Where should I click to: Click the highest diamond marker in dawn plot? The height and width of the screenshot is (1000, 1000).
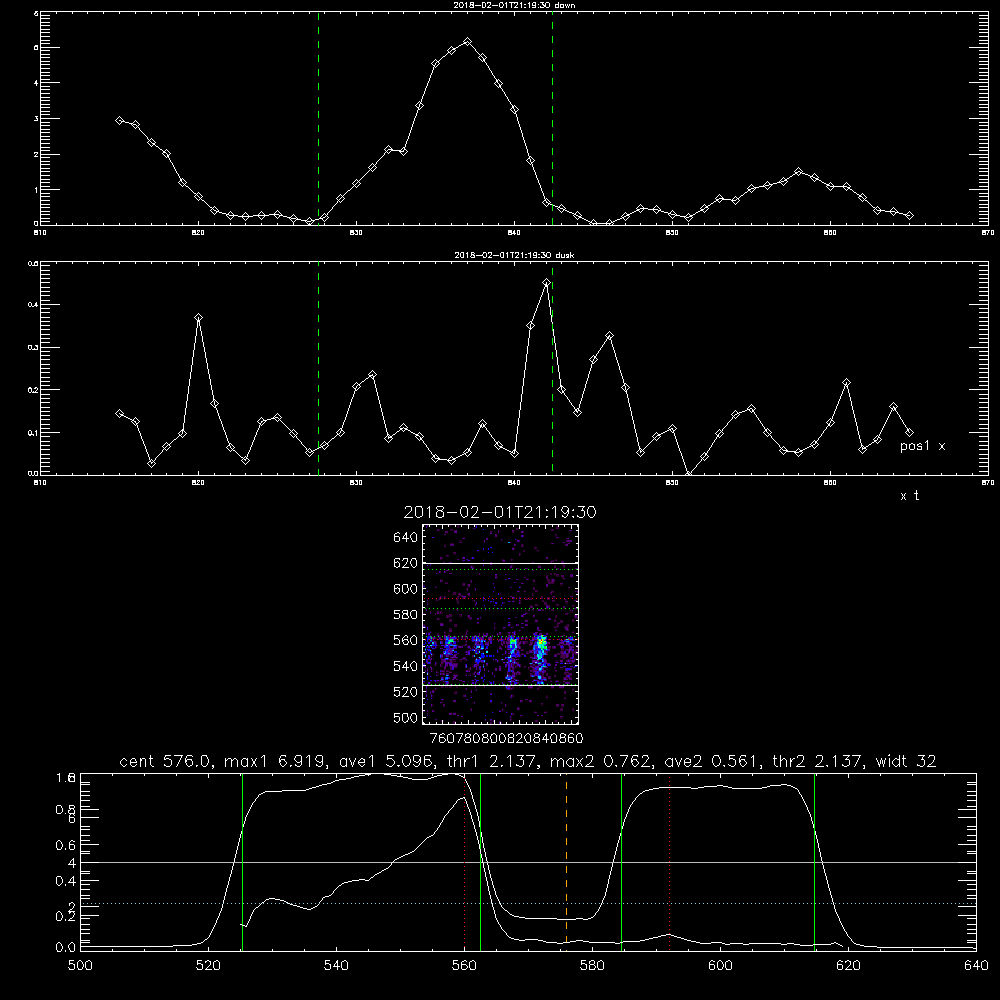[467, 41]
